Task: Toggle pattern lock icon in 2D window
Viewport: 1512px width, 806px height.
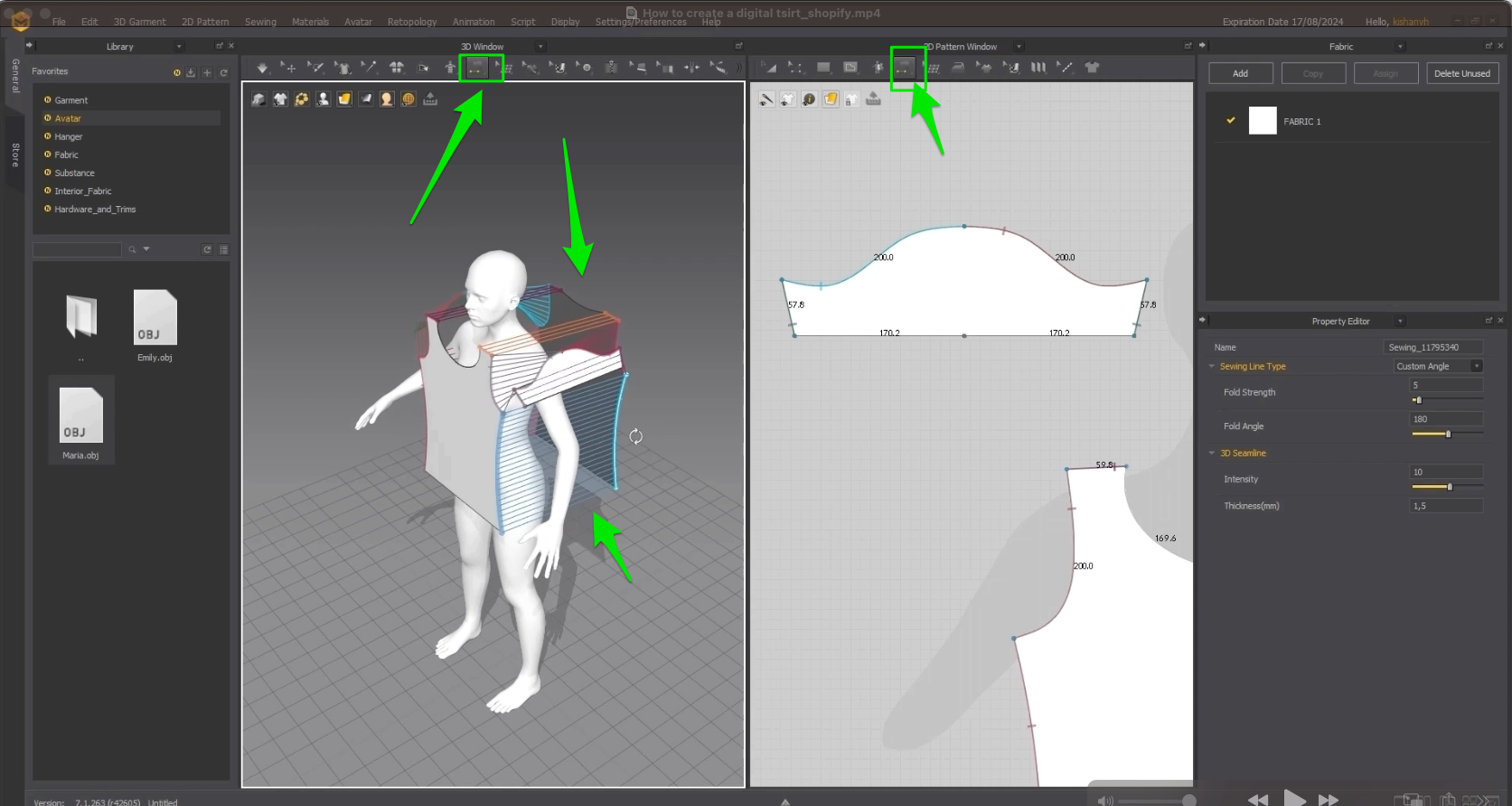Action: 851,99
